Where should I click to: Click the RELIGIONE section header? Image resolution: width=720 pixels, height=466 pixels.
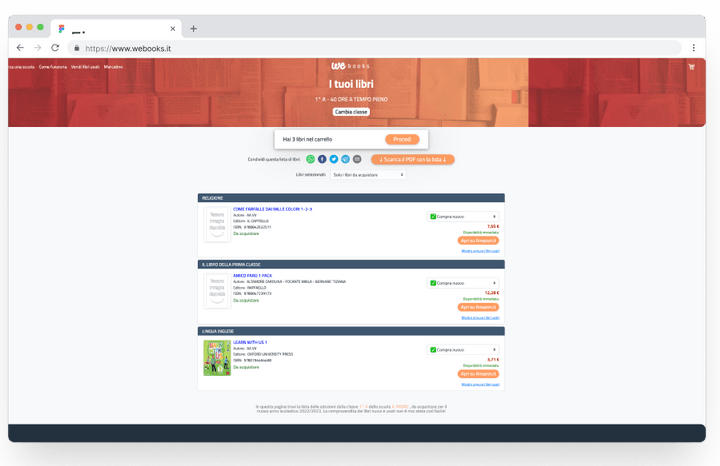(x=351, y=198)
